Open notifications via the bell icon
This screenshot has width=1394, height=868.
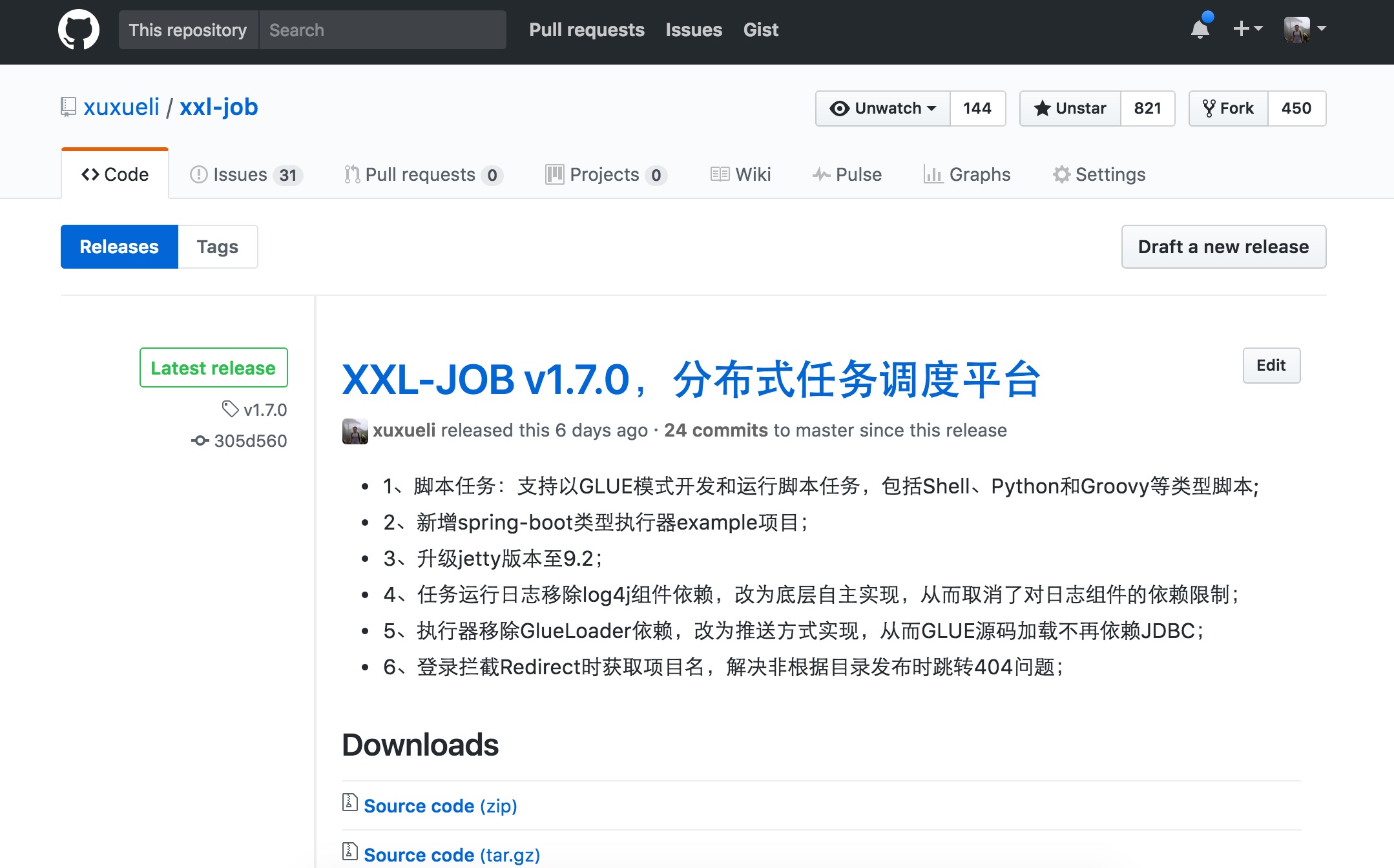click(x=1200, y=29)
